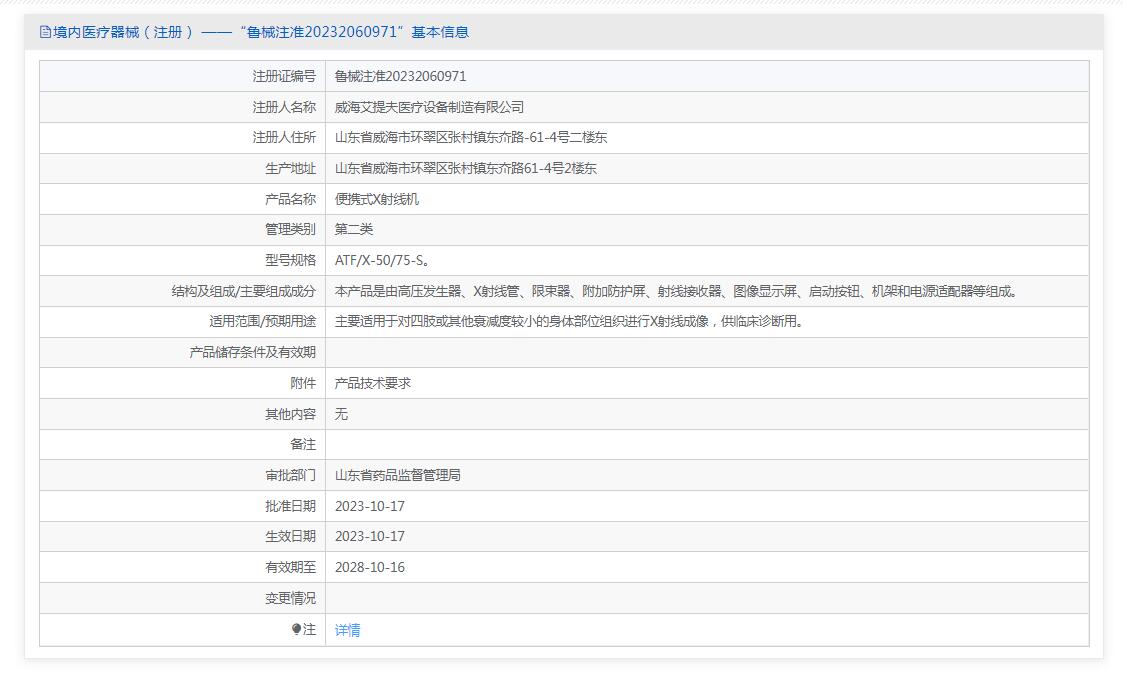Click the 批准日期 value 2023-10-17
Image resolution: width=1123 pixels, height=684 pixels.
point(370,506)
